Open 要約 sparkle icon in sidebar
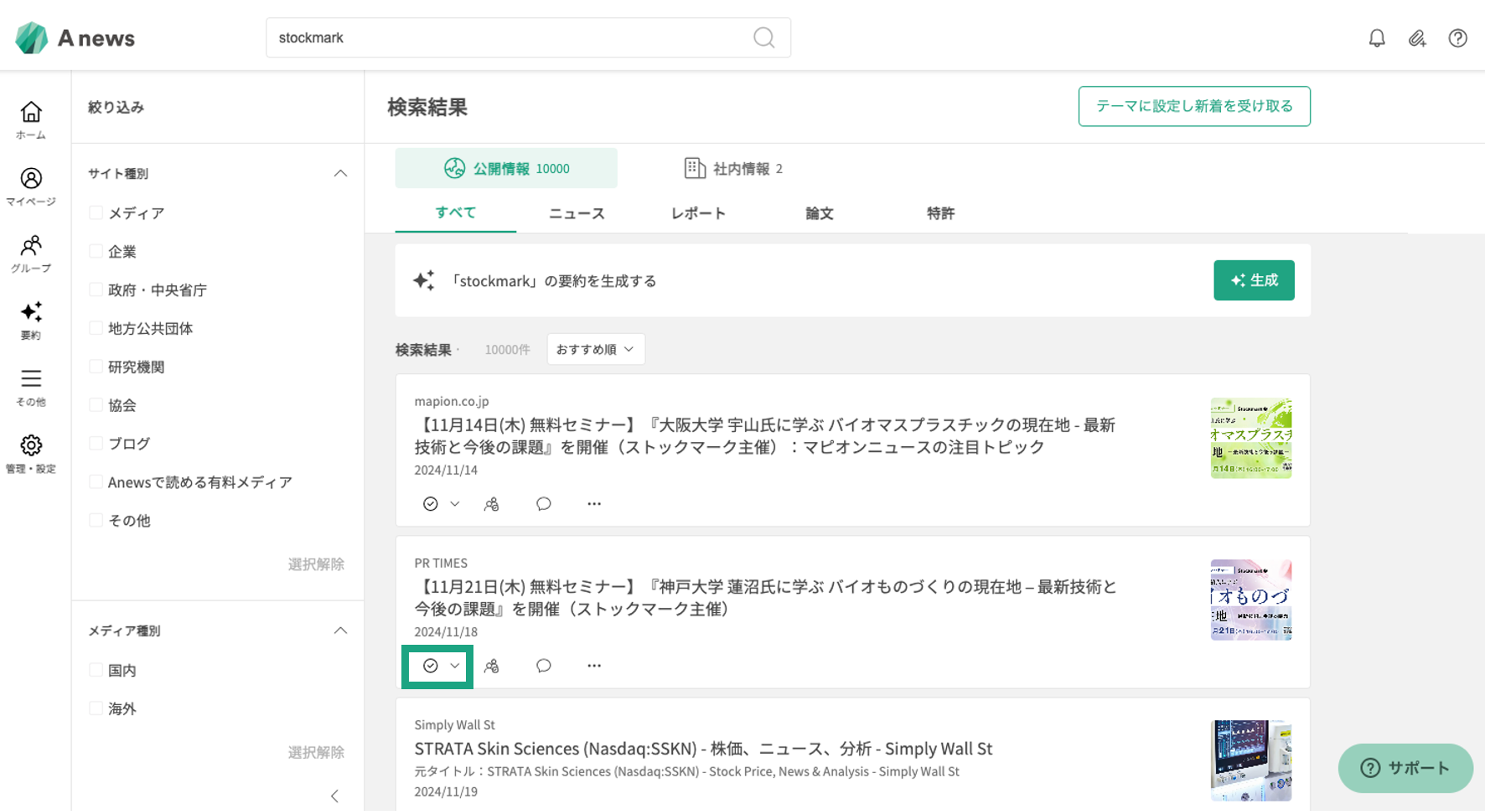Screen dimensions: 1485x812 [31, 320]
